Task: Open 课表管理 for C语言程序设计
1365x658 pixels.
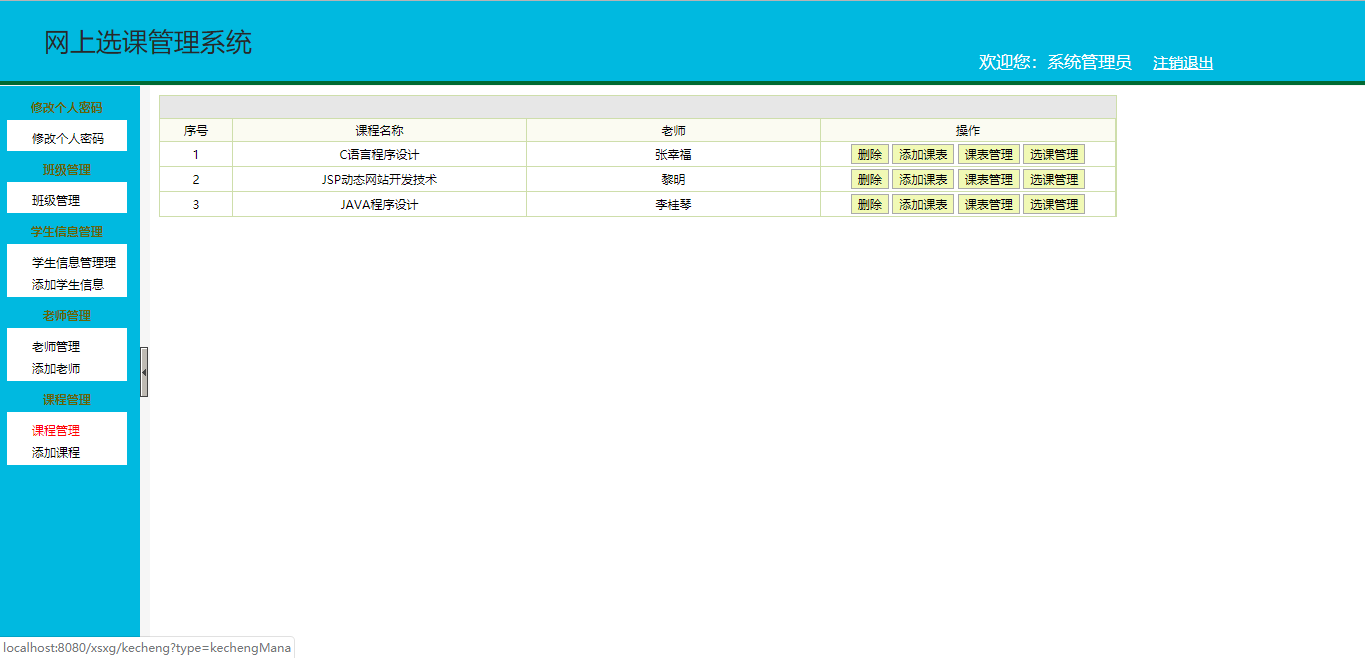Action: coord(989,154)
